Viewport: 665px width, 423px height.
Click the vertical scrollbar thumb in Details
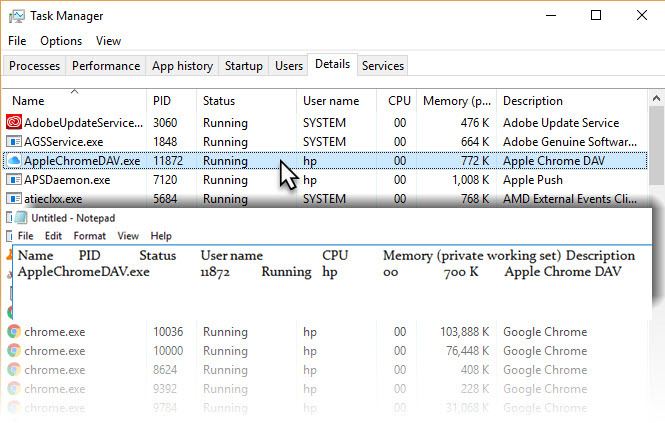pos(656,146)
